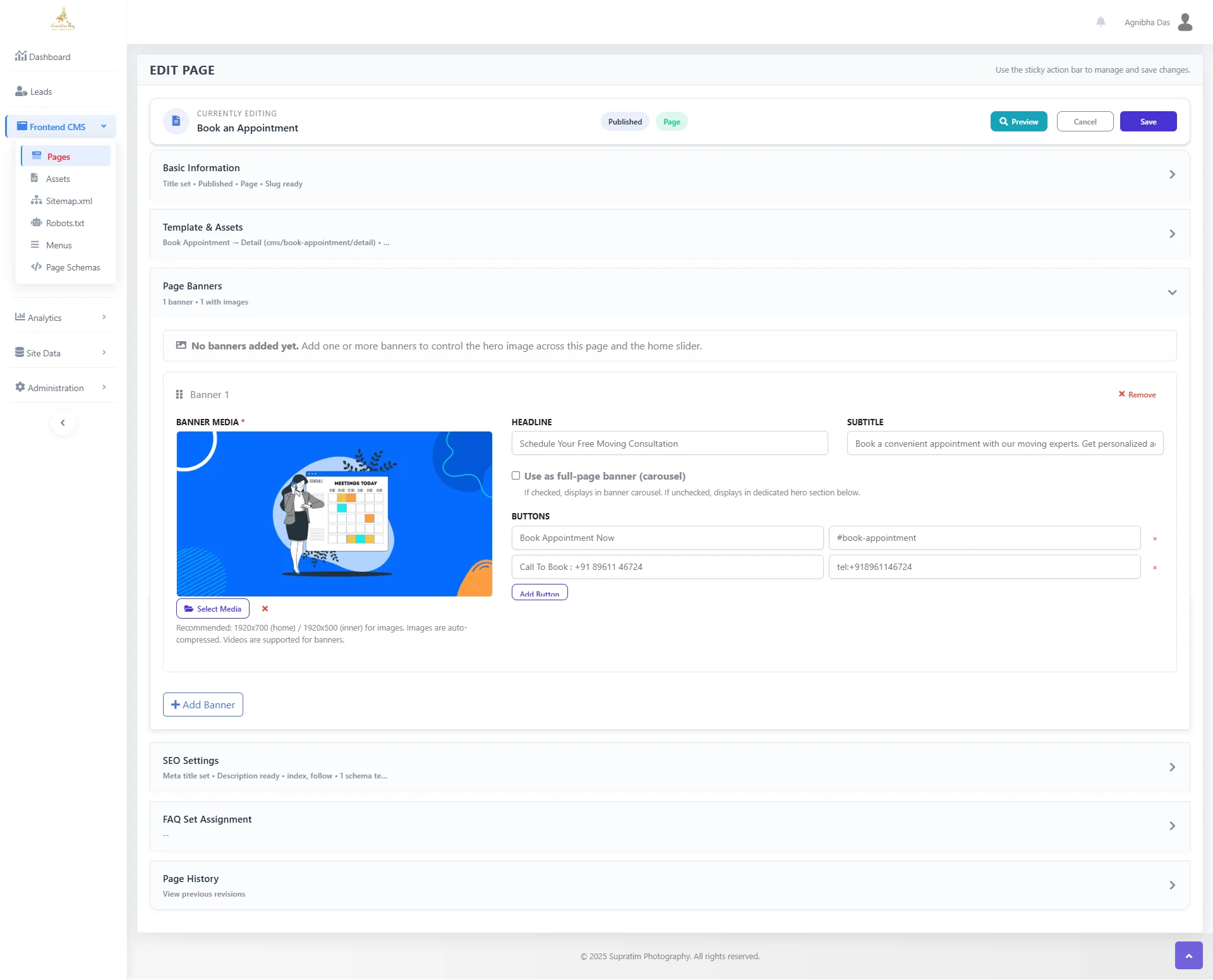Click the banner media image thumbnail
This screenshot has width=1213, height=980.
(x=334, y=514)
